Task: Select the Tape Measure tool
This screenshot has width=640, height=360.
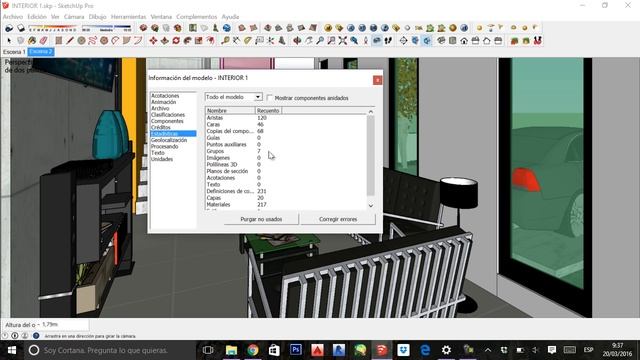Action: [225, 40]
